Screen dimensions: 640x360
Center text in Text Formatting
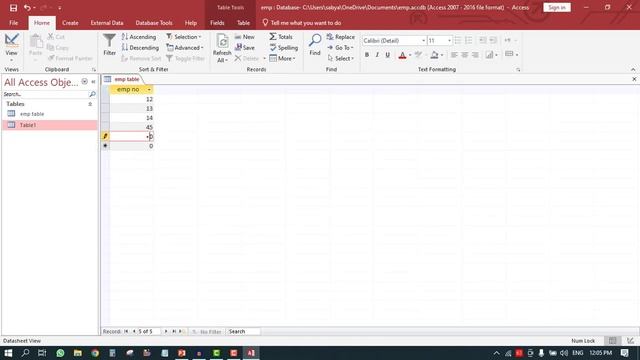click(x=464, y=55)
